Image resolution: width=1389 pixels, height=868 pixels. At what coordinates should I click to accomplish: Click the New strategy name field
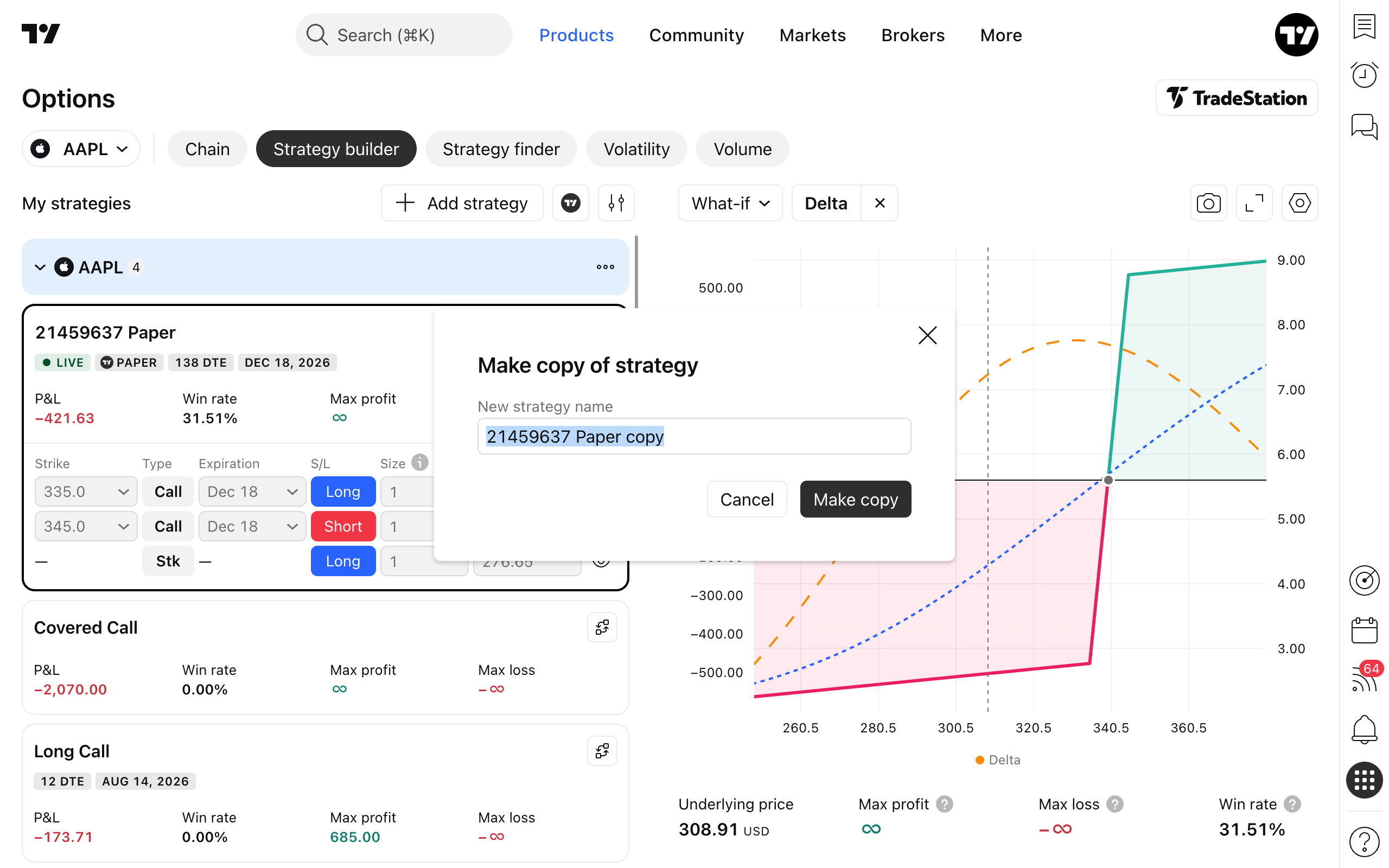[694, 436]
